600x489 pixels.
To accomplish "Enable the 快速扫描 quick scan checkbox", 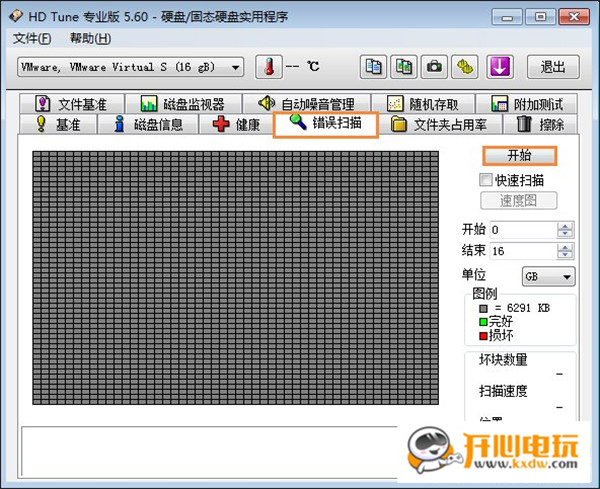I will (x=486, y=180).
